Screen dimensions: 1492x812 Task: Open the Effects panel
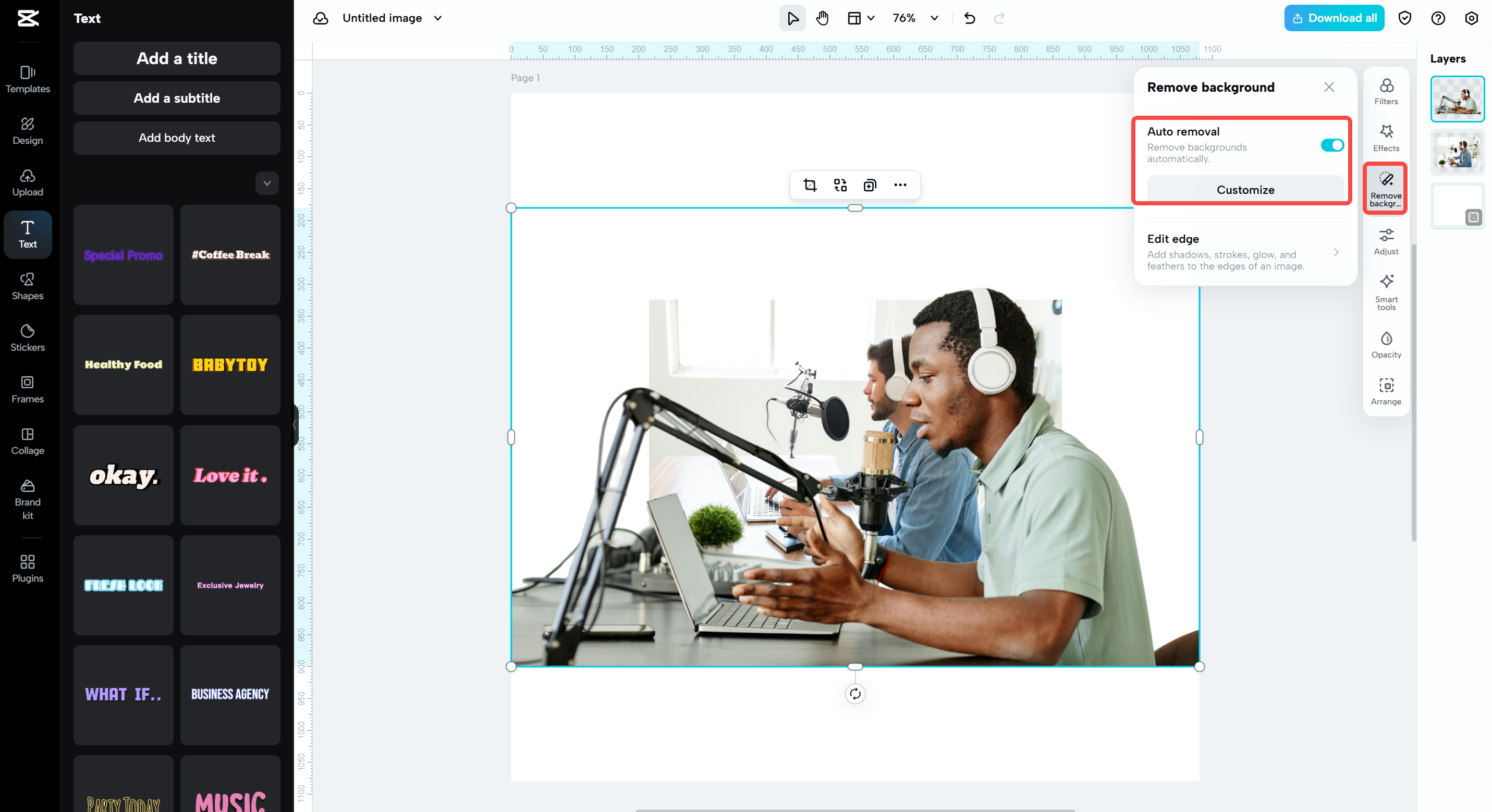click(1386, 138)
